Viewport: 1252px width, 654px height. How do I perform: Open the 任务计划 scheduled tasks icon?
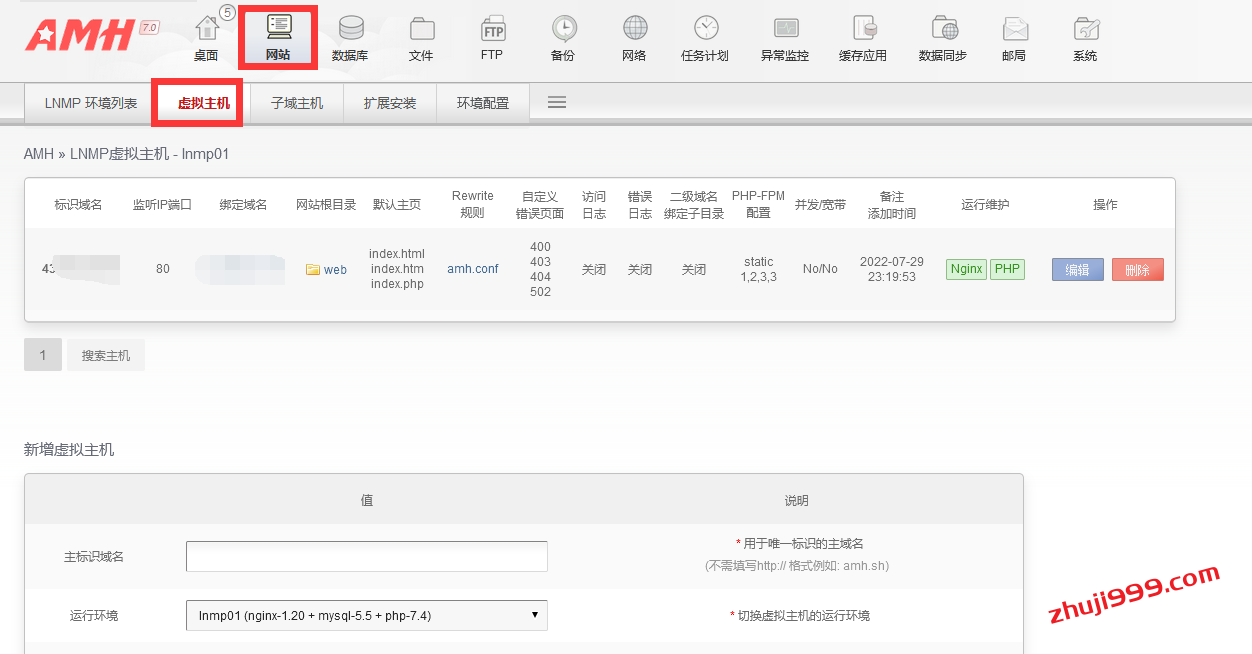[x=705, y=38]
